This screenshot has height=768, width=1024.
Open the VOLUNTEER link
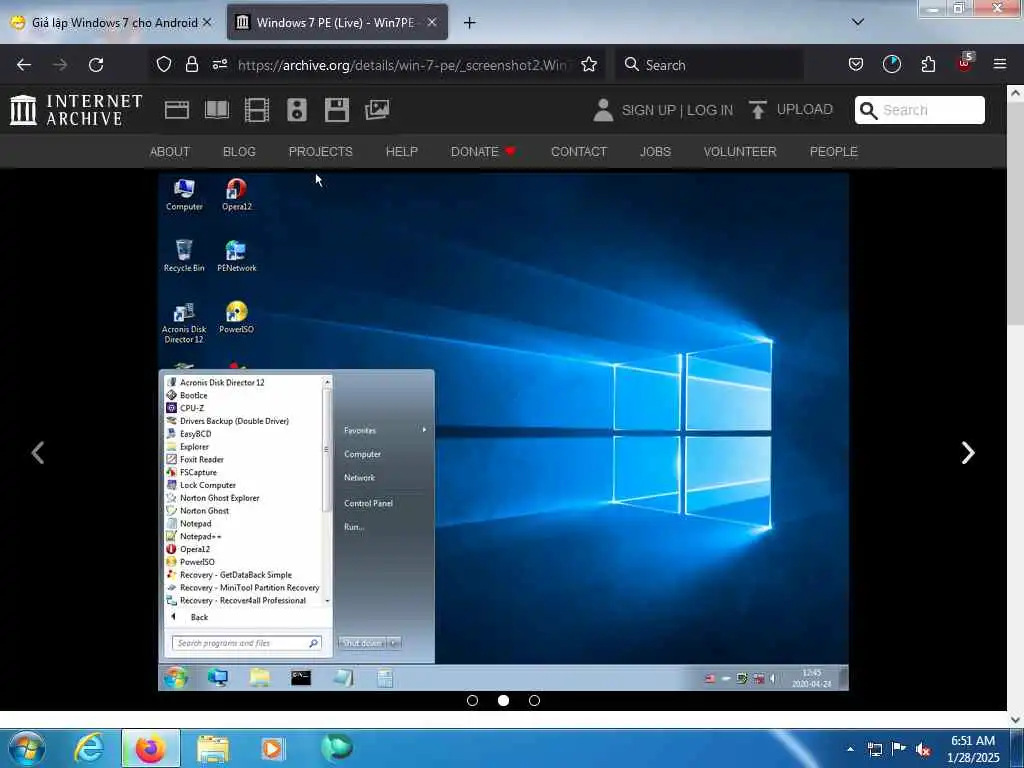tap(740, 152)
